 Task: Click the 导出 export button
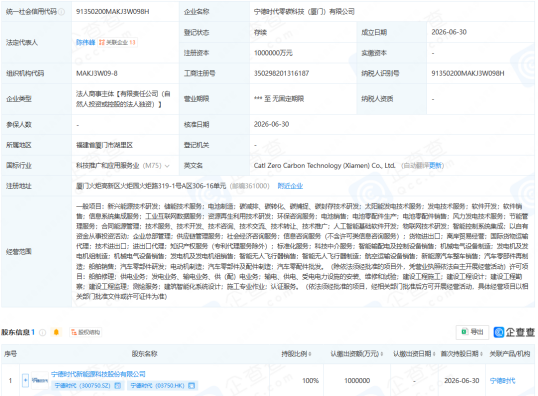coord(472,332)
